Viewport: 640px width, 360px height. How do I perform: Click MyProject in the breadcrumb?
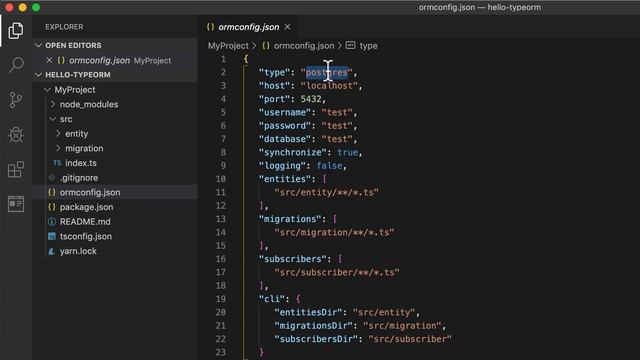coord(228,46)
